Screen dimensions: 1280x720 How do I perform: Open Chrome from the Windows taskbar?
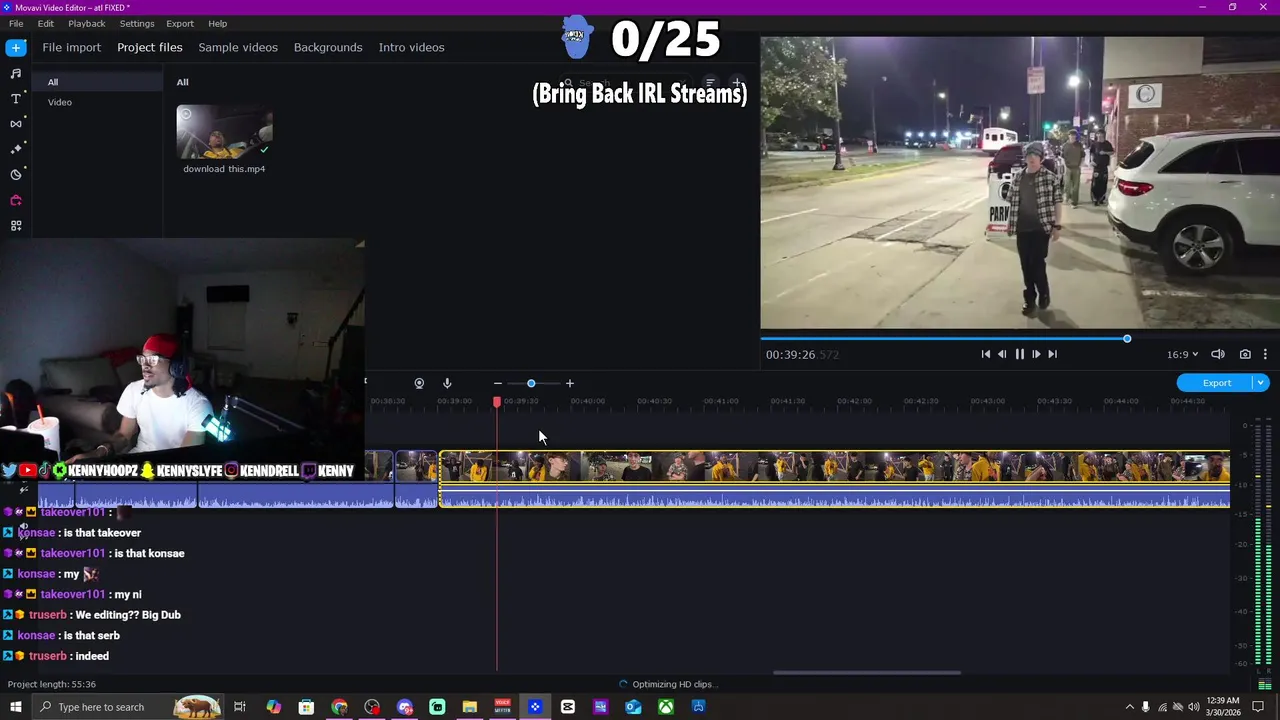[339, 707]
